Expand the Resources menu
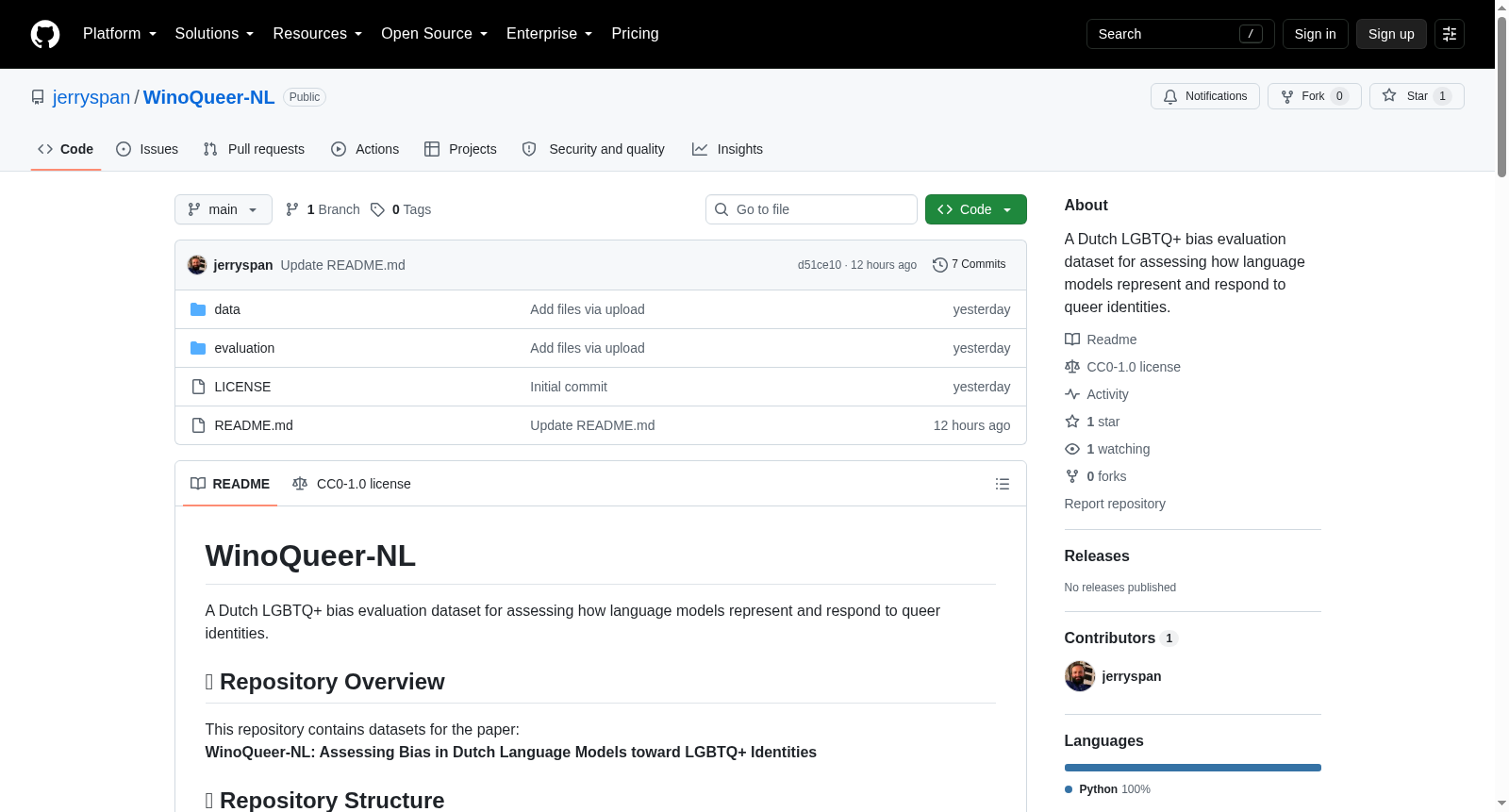 click(318, 34)
